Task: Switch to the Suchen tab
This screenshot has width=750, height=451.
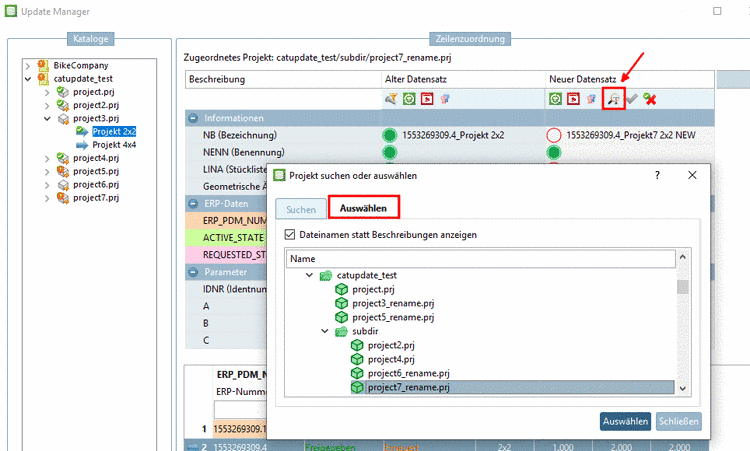Action: (x=301, y=209)
